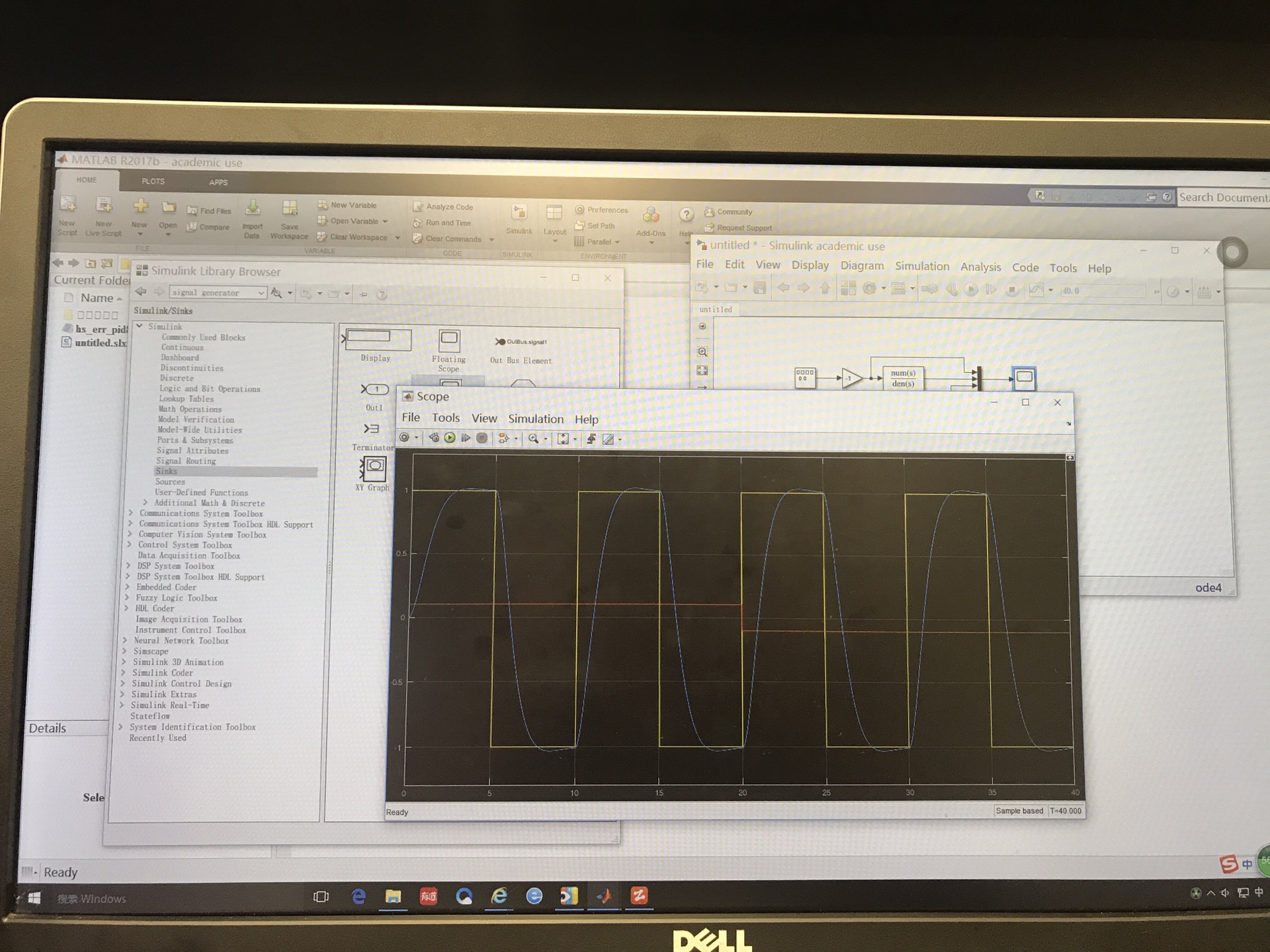The height and width of the screenshot is (952, 1270).
Task: Open zoom options dropdown arrow in Scope
Action: tap(545, 439)
